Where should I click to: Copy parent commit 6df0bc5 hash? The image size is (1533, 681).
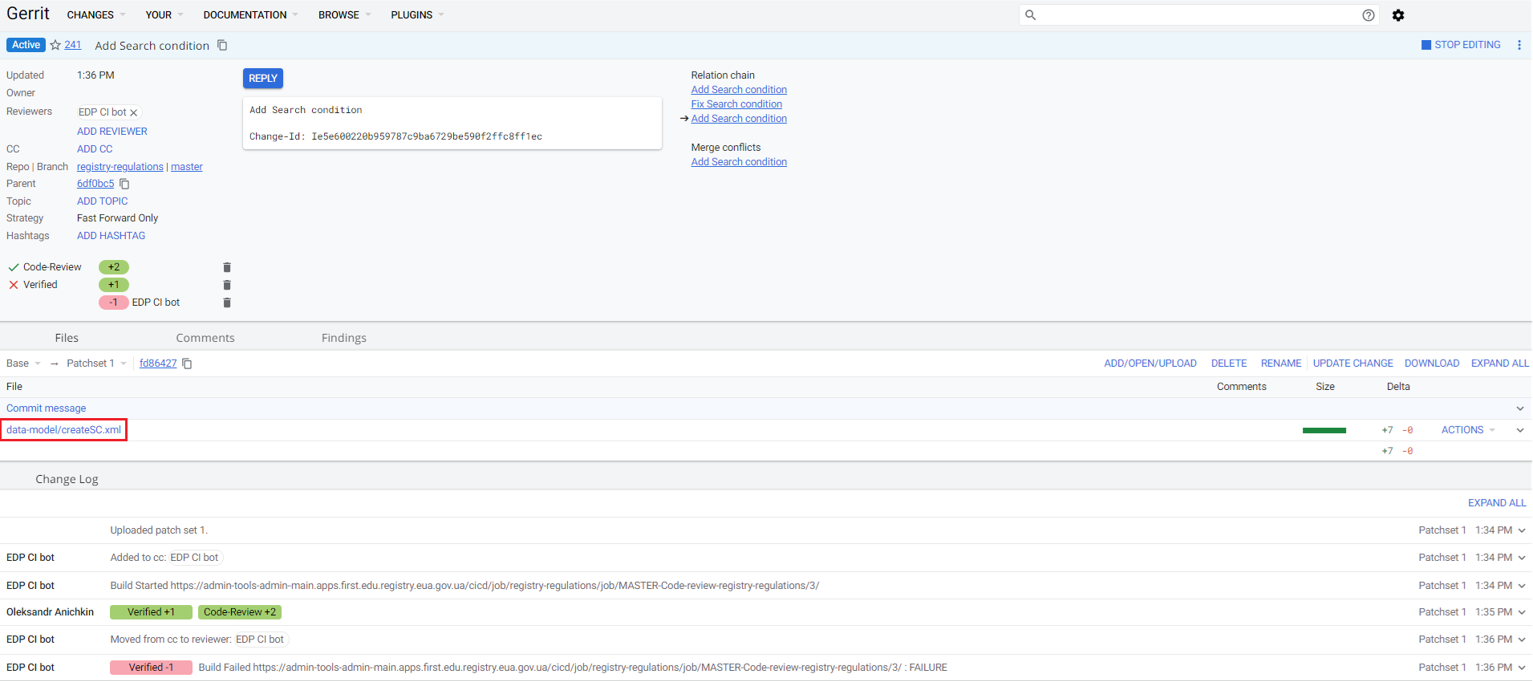(125, 184)
